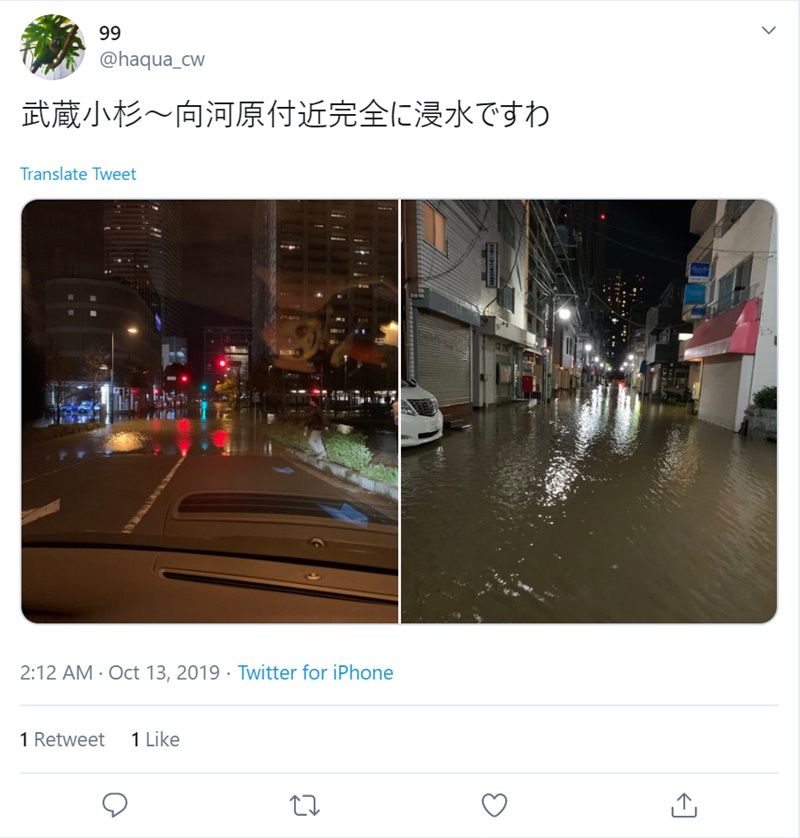
Task: Click the profile avatar of user 99
Action: coord(52,47)
